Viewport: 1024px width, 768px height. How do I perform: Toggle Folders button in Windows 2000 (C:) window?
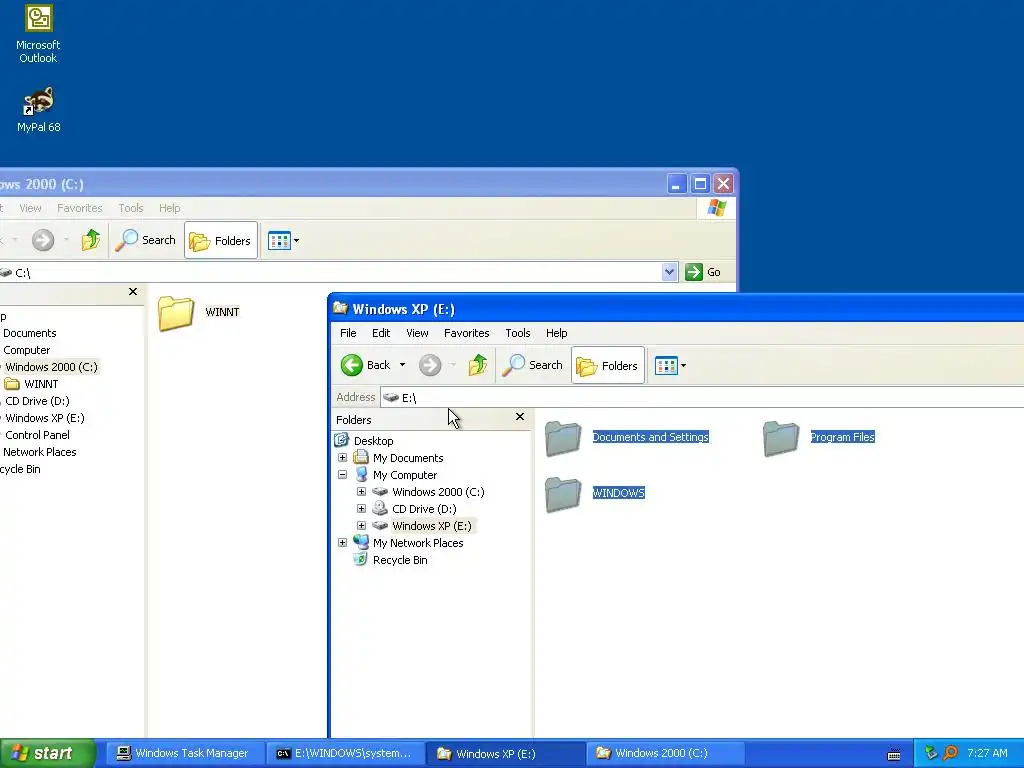[x=221, y=240]
